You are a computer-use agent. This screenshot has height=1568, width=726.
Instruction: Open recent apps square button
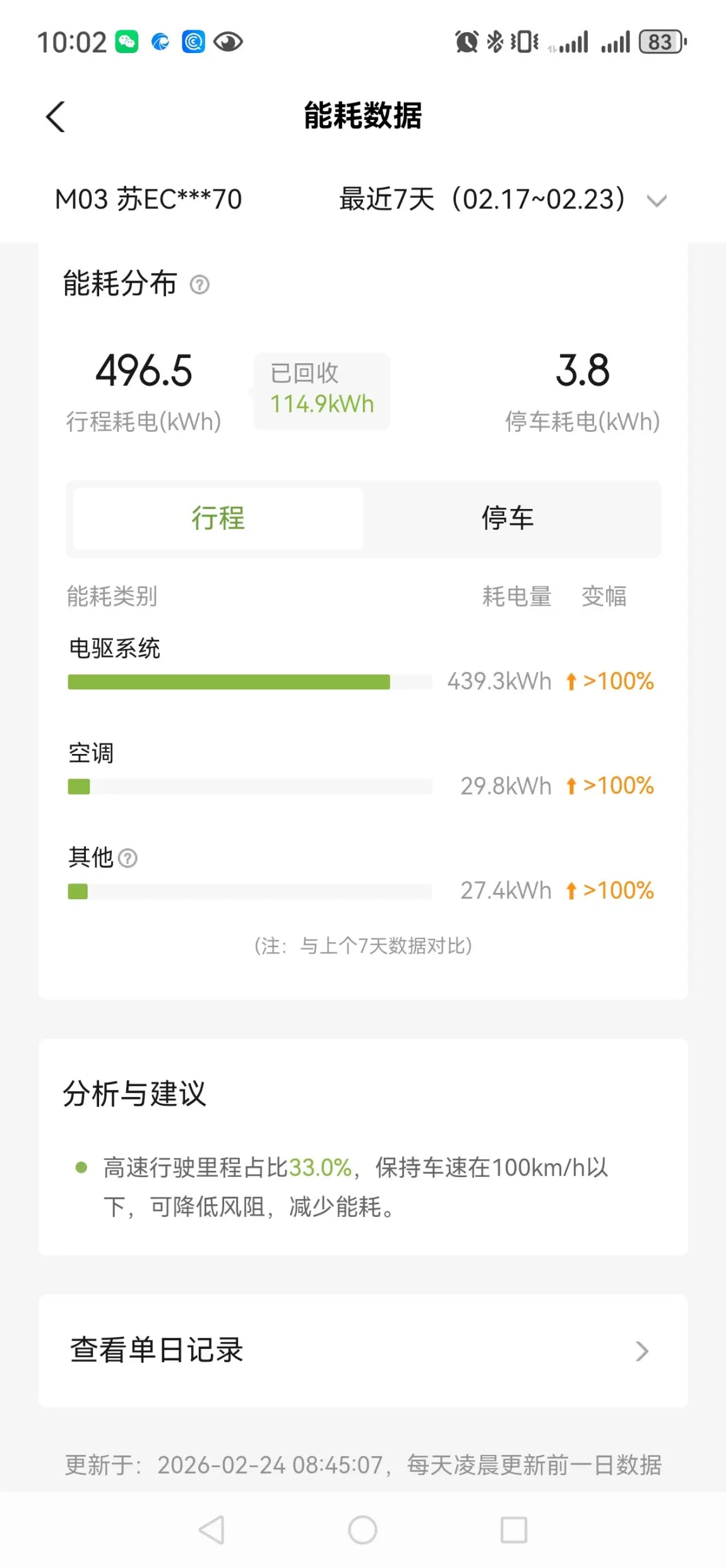513,1530
